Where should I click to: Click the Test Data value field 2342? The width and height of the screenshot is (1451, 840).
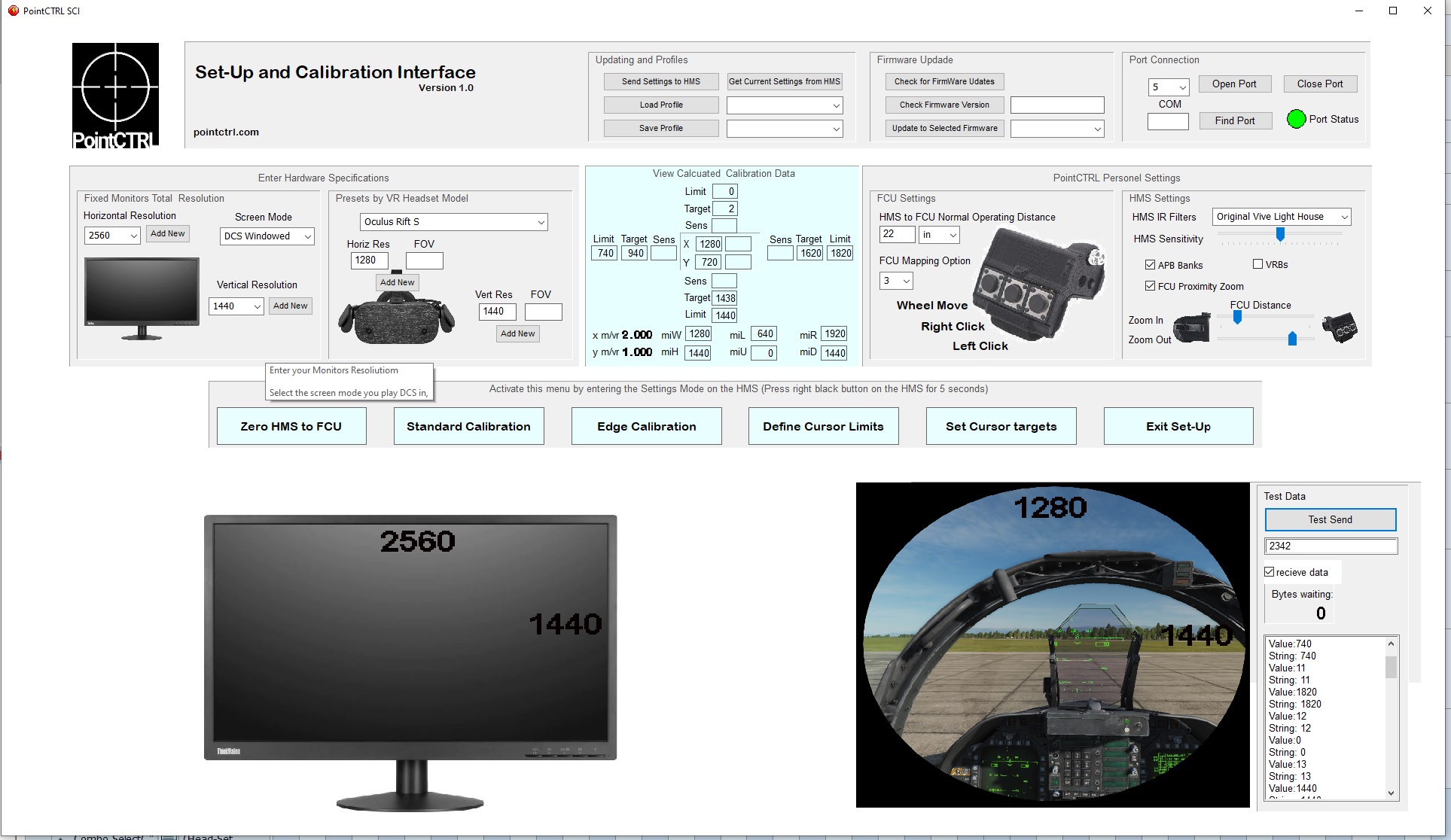tap(1331, 546)
